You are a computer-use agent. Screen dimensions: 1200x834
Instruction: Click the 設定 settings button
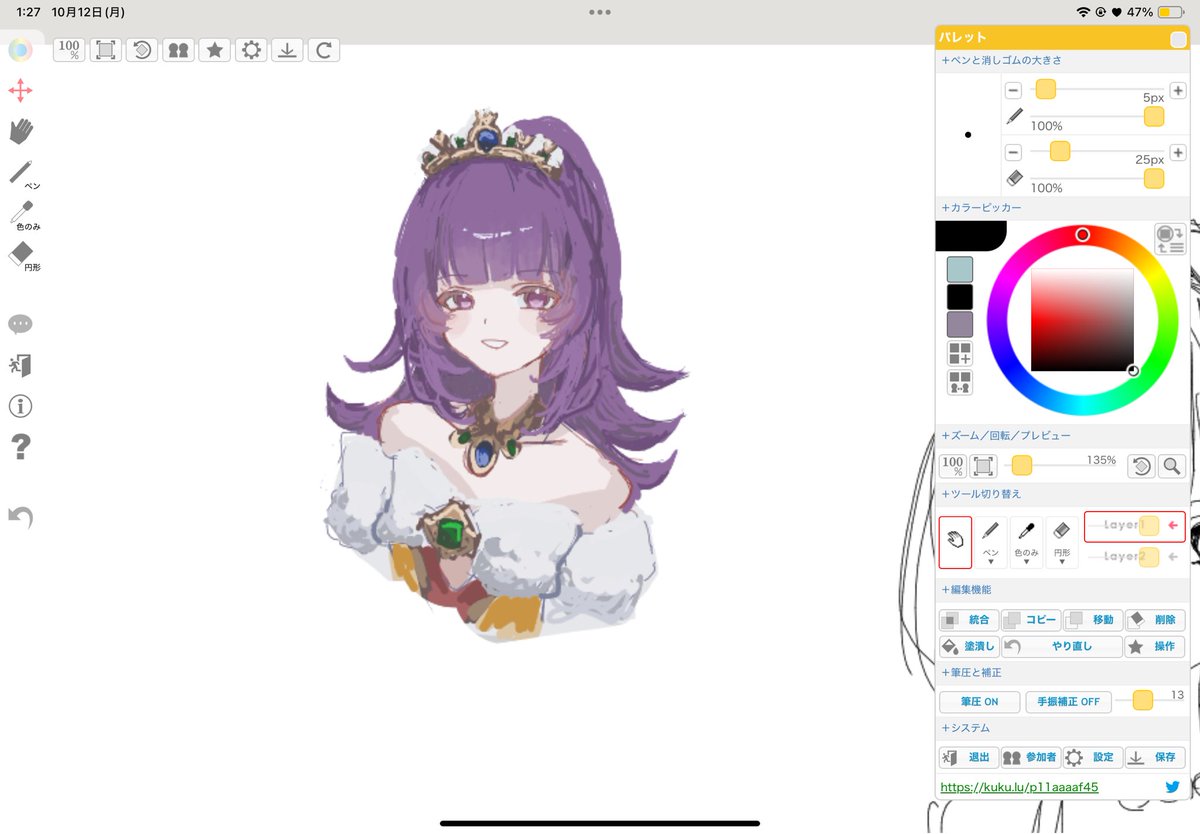tap(1092, 758)
